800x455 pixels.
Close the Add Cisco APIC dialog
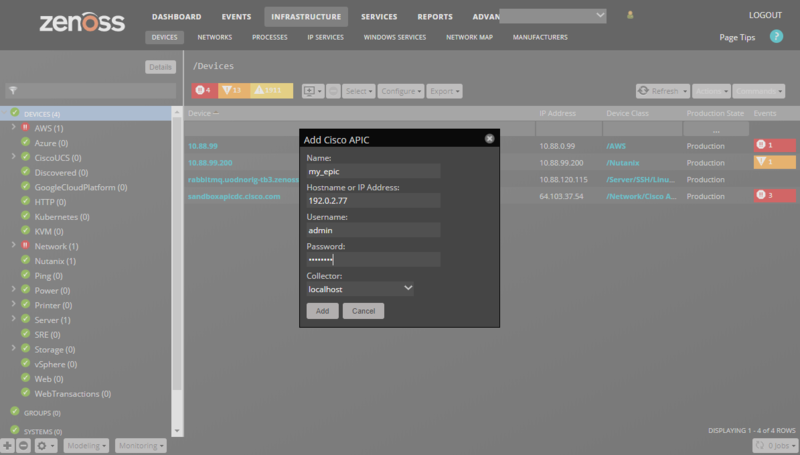[x=489, y=139]
